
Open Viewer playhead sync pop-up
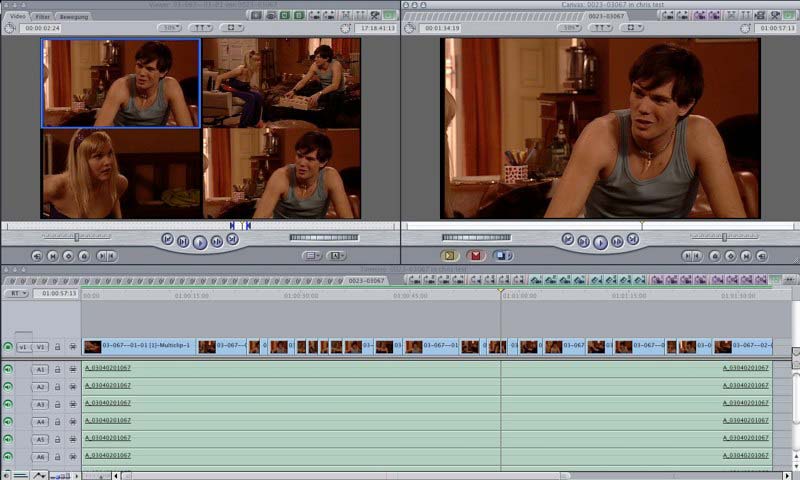pyautogui.click(x=201, y=28)
